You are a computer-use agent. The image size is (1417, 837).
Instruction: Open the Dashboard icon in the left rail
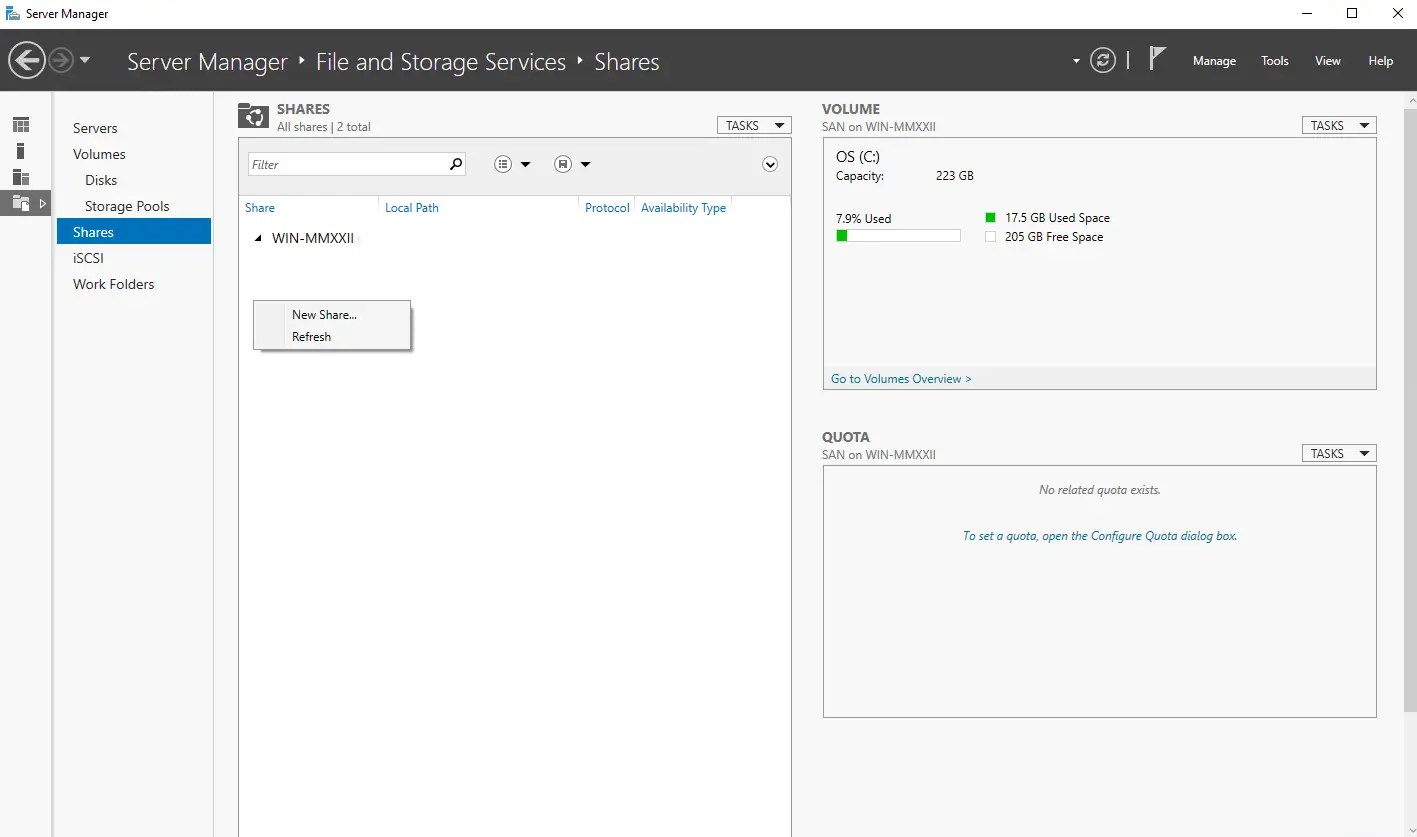coord(21,125)
